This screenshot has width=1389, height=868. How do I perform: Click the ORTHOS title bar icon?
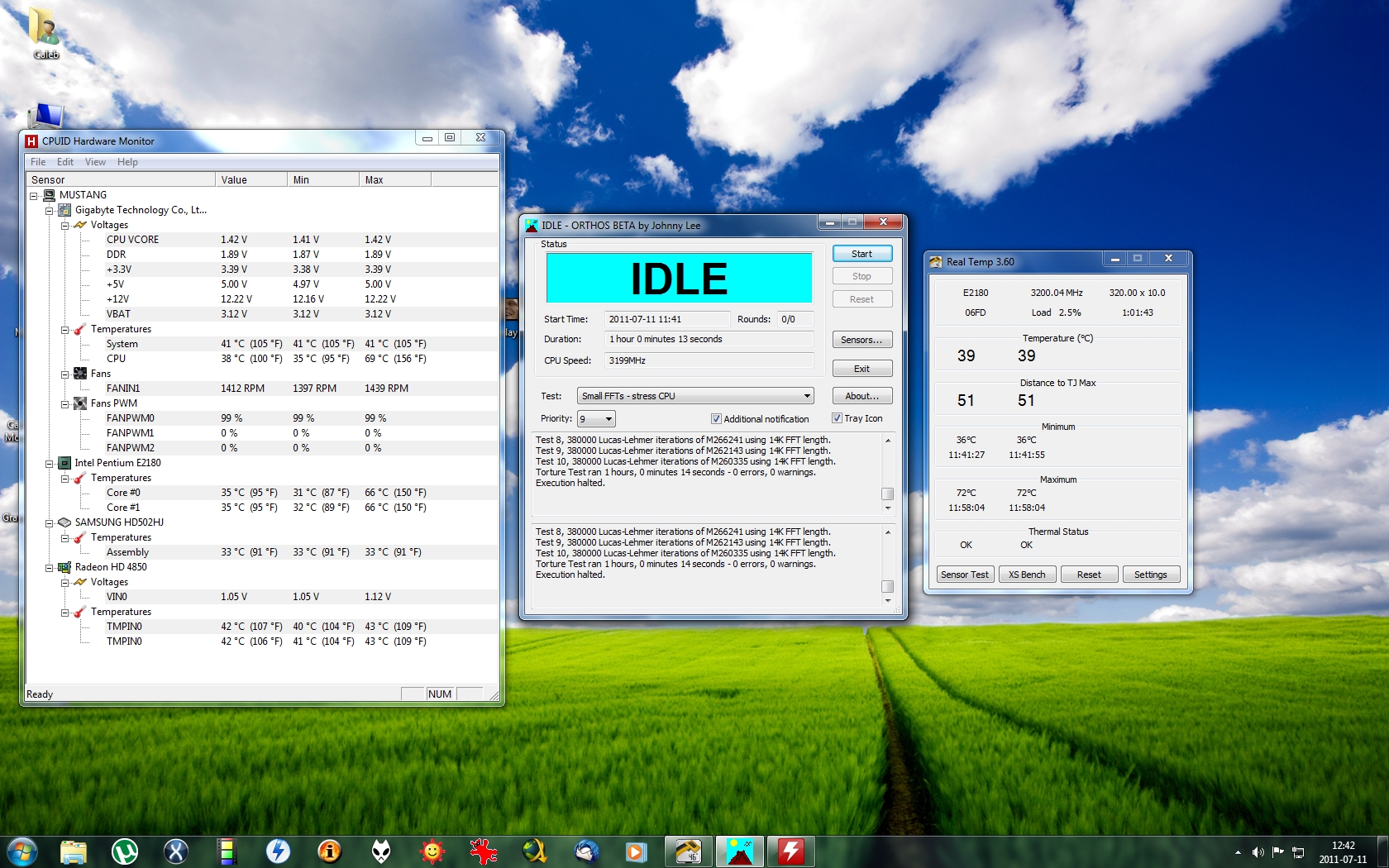(x=532, y=225)
